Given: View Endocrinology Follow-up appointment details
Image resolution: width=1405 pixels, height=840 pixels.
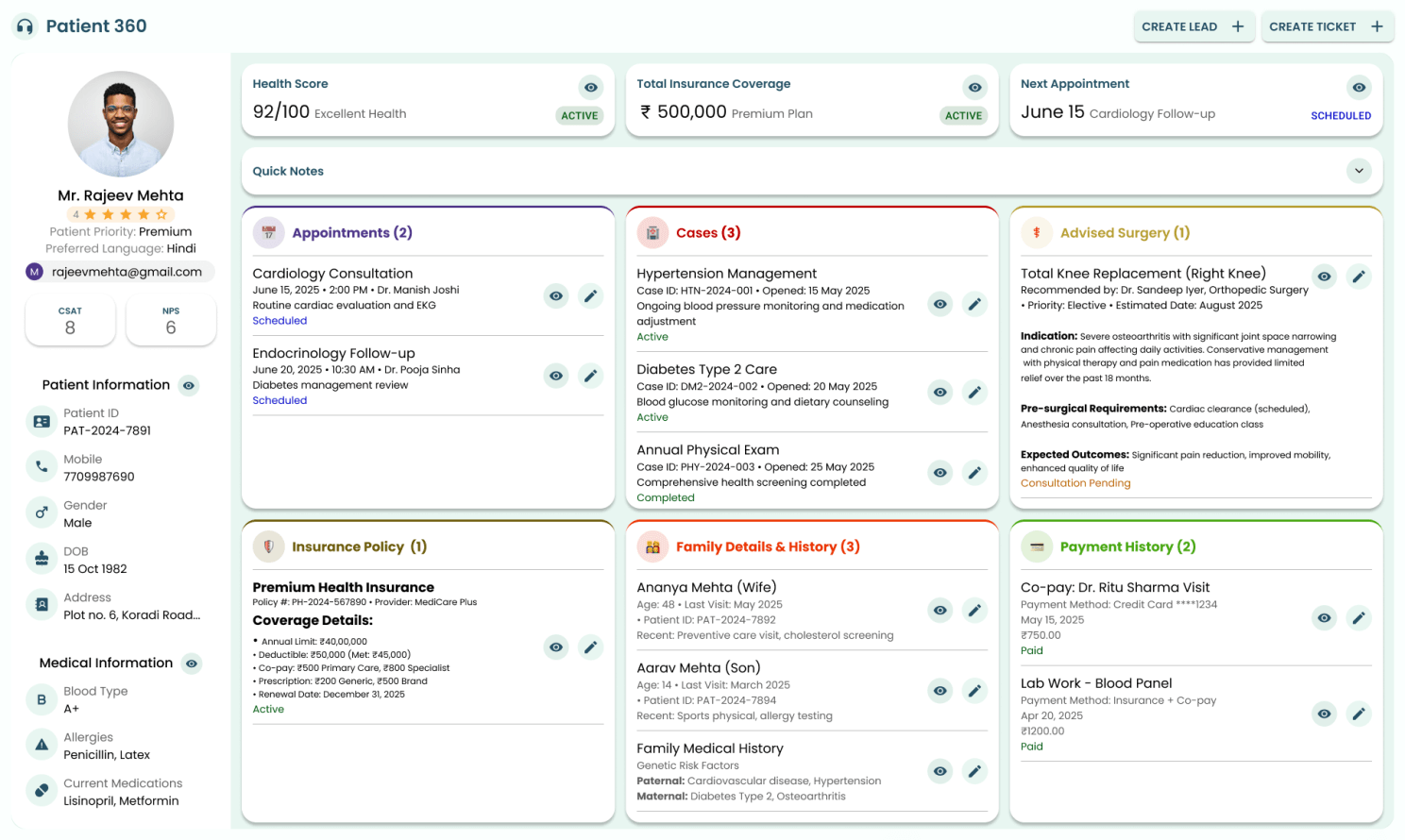Looking at the screenshot, I should 556,376.
